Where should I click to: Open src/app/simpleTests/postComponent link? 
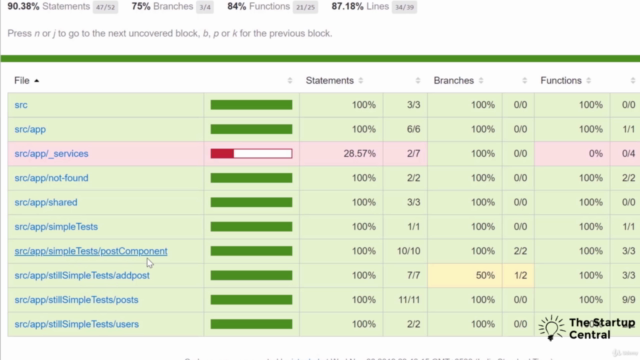tap(91, 251)
